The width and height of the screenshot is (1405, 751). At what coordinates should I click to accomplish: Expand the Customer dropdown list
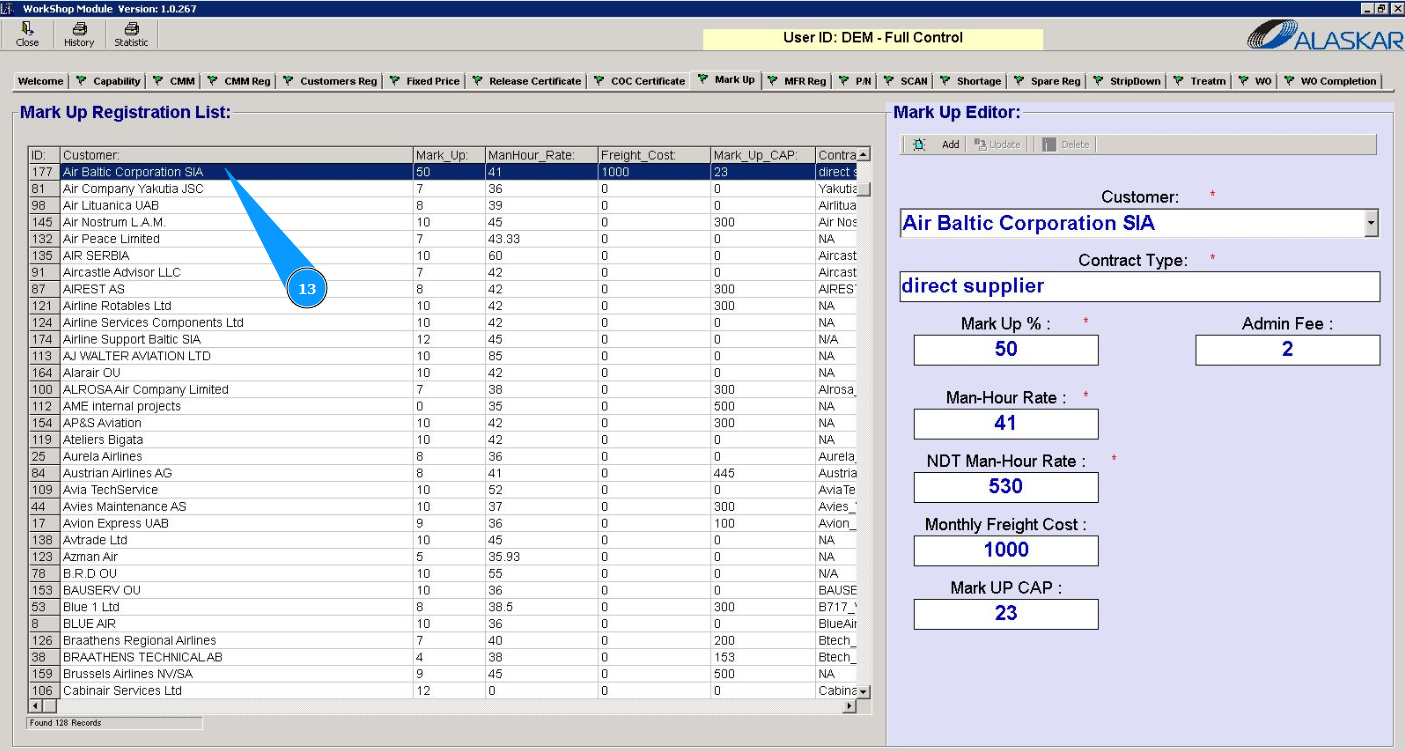pos(1371,223)
